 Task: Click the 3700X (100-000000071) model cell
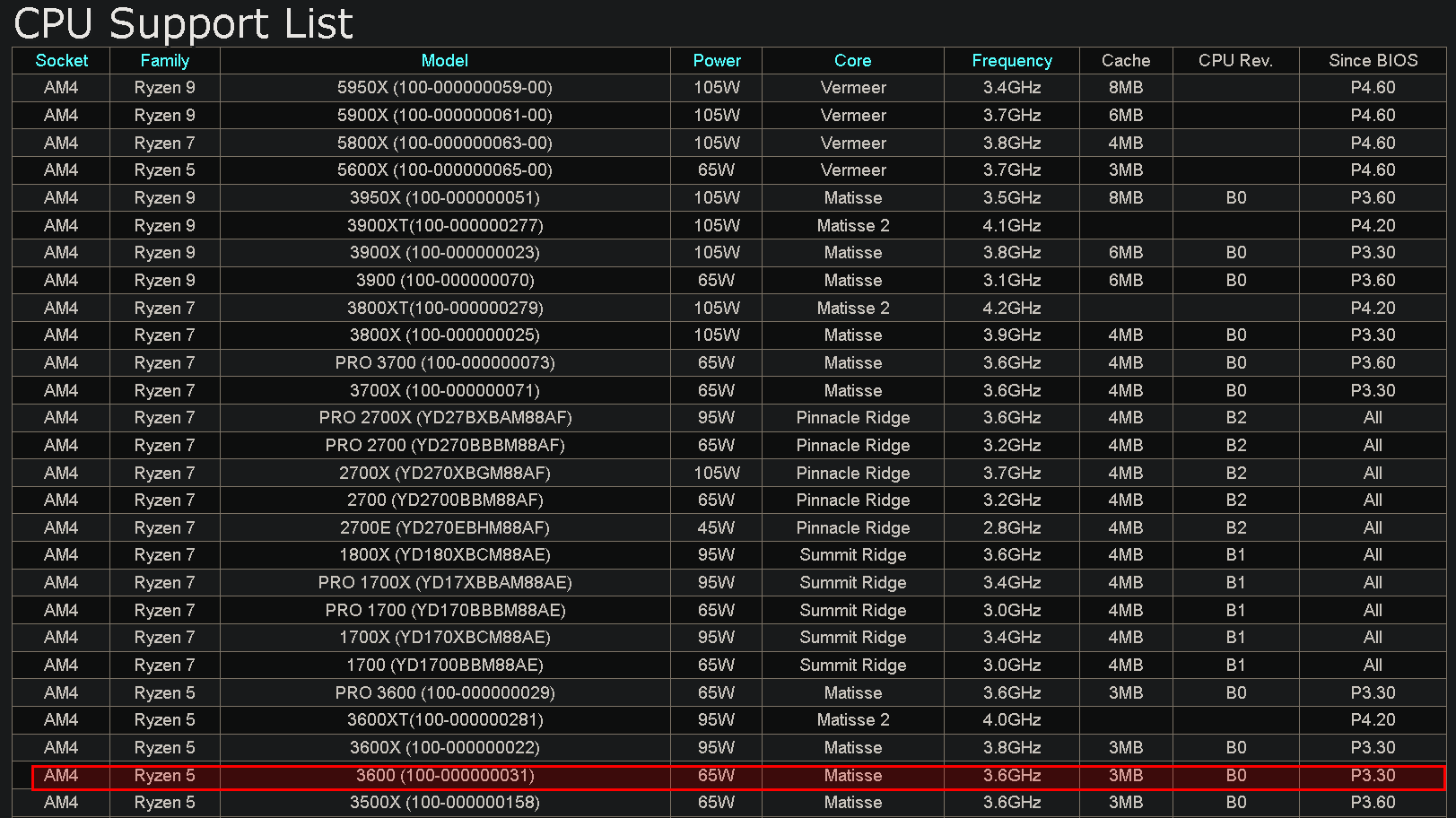(x=445, y=390)
